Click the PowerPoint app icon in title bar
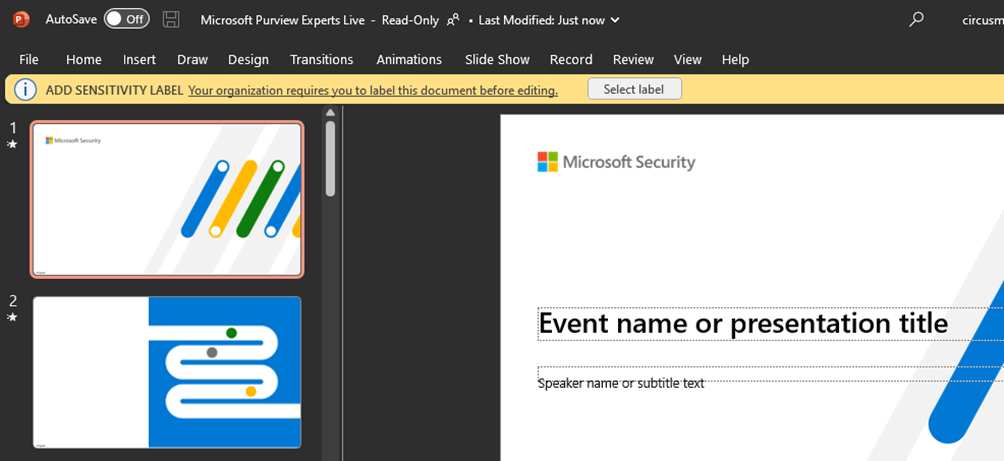 point(21,19)
